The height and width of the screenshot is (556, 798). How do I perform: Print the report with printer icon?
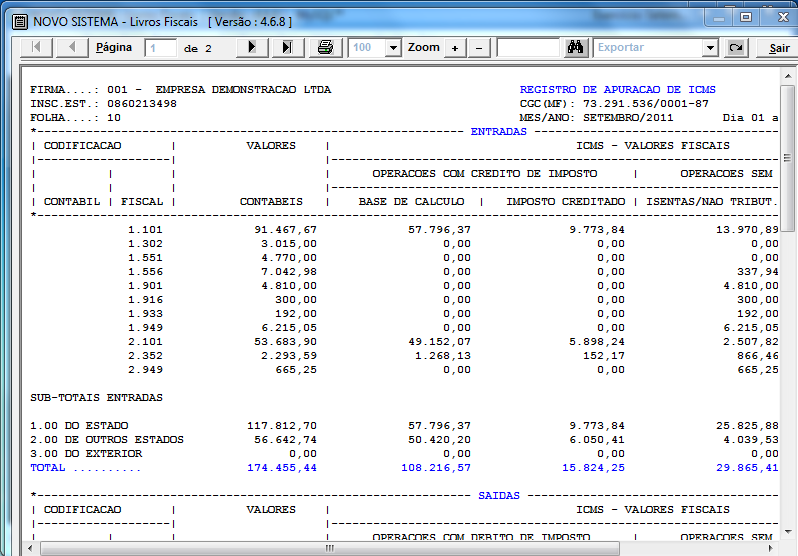(x=325, y=48)
